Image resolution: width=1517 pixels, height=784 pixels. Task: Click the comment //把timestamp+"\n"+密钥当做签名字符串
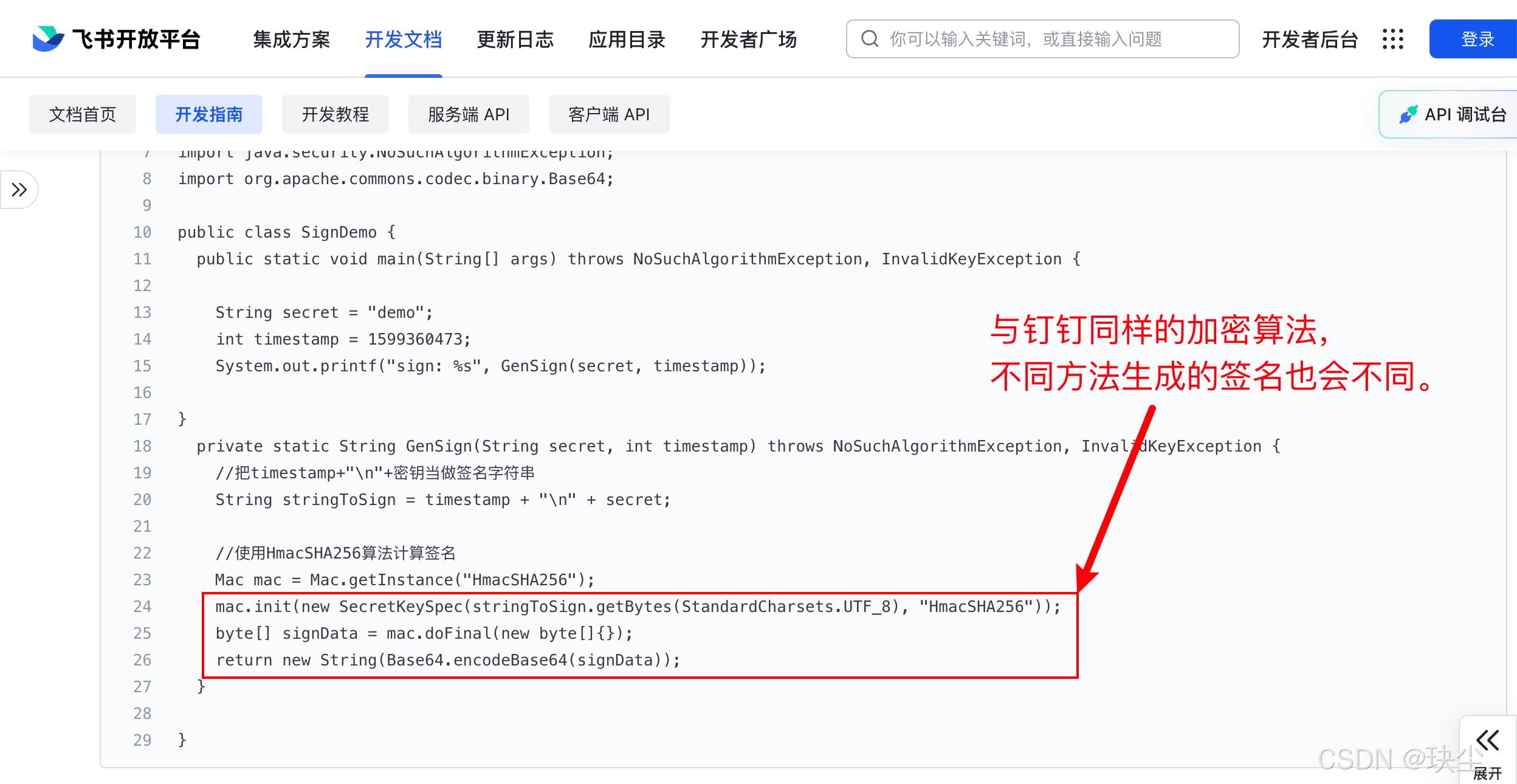[375, 473]
